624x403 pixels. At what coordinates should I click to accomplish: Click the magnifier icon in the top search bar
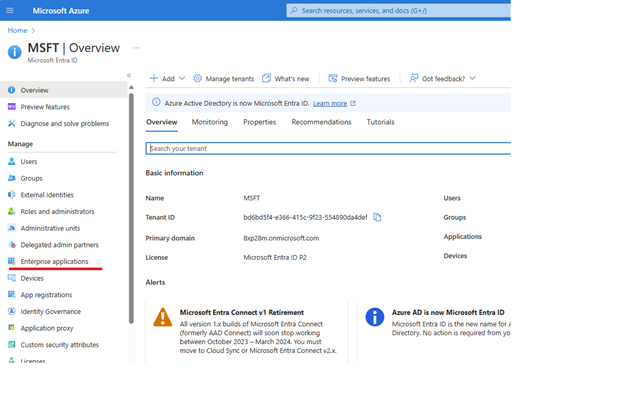294,10
